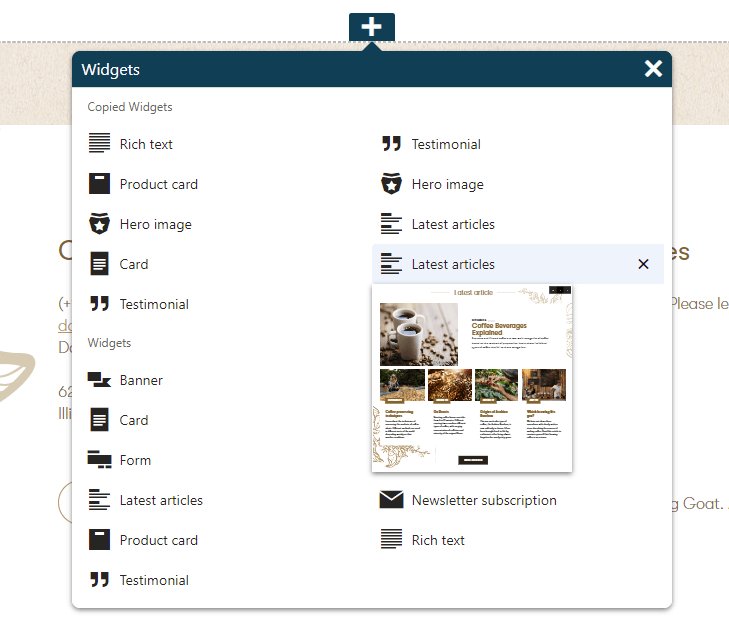Remove the highlighted Latest articles copied widget
The width and height of the screenshot is (729, 621).
pyautogui.click(x=643, y=264)
